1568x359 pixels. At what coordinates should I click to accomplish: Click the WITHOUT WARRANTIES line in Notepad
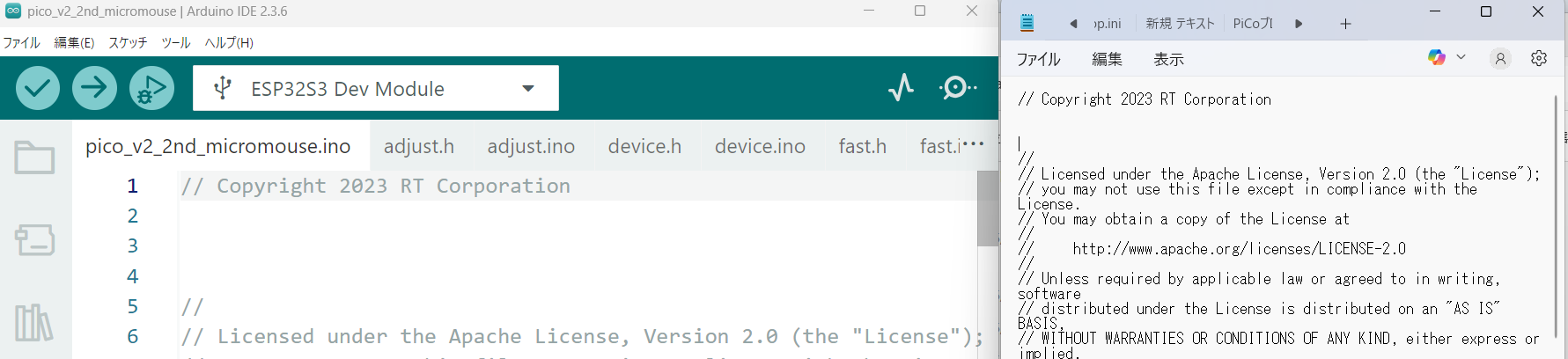tap(1278, 339)
